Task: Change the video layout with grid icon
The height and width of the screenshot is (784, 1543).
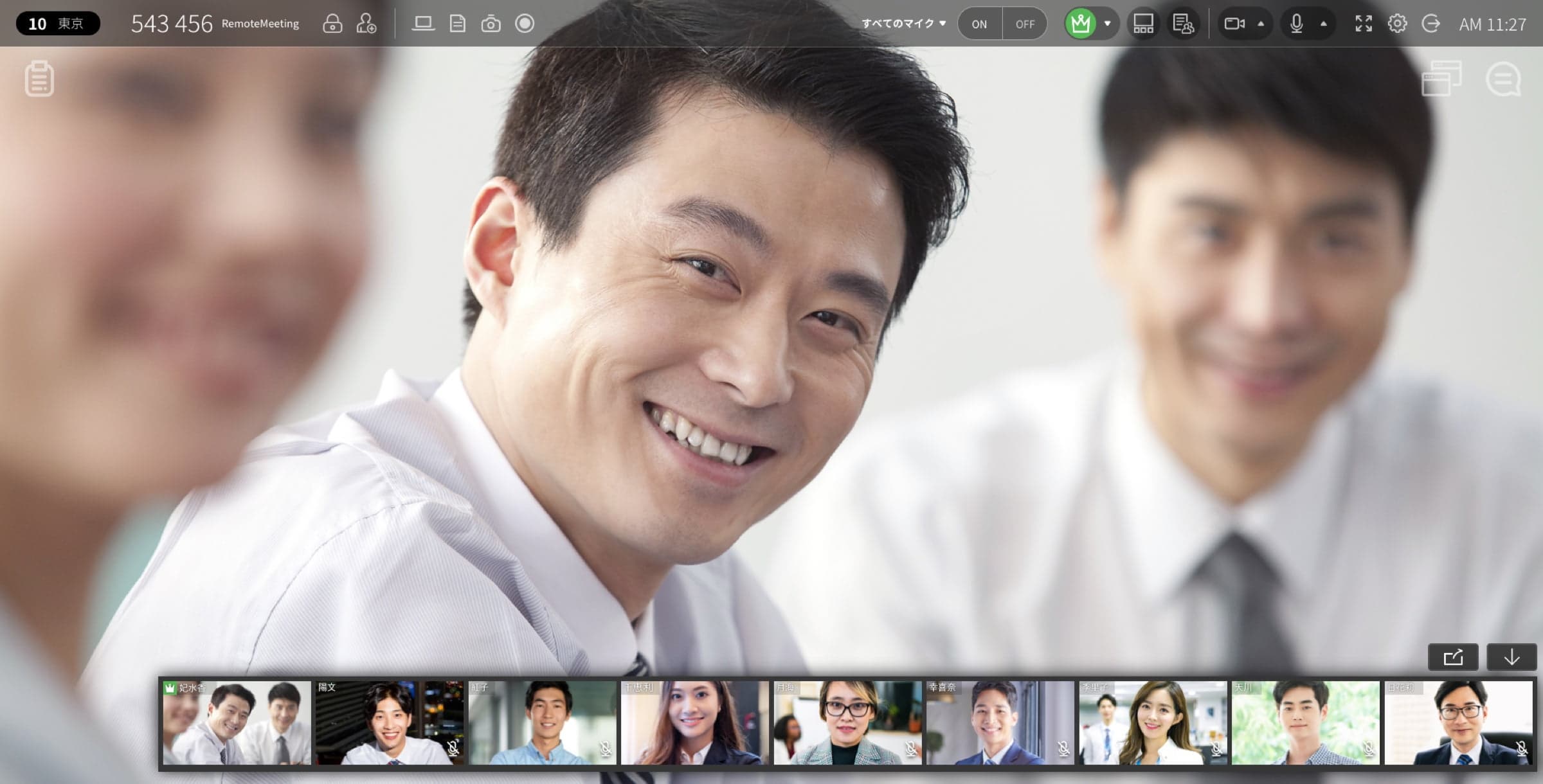Action: [1143, 24]
